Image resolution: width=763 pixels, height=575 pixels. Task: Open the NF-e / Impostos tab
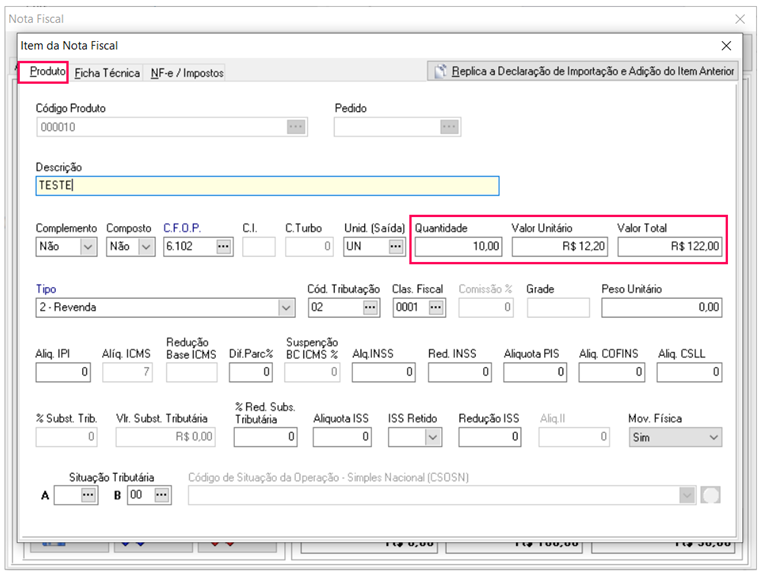point(186,73)
